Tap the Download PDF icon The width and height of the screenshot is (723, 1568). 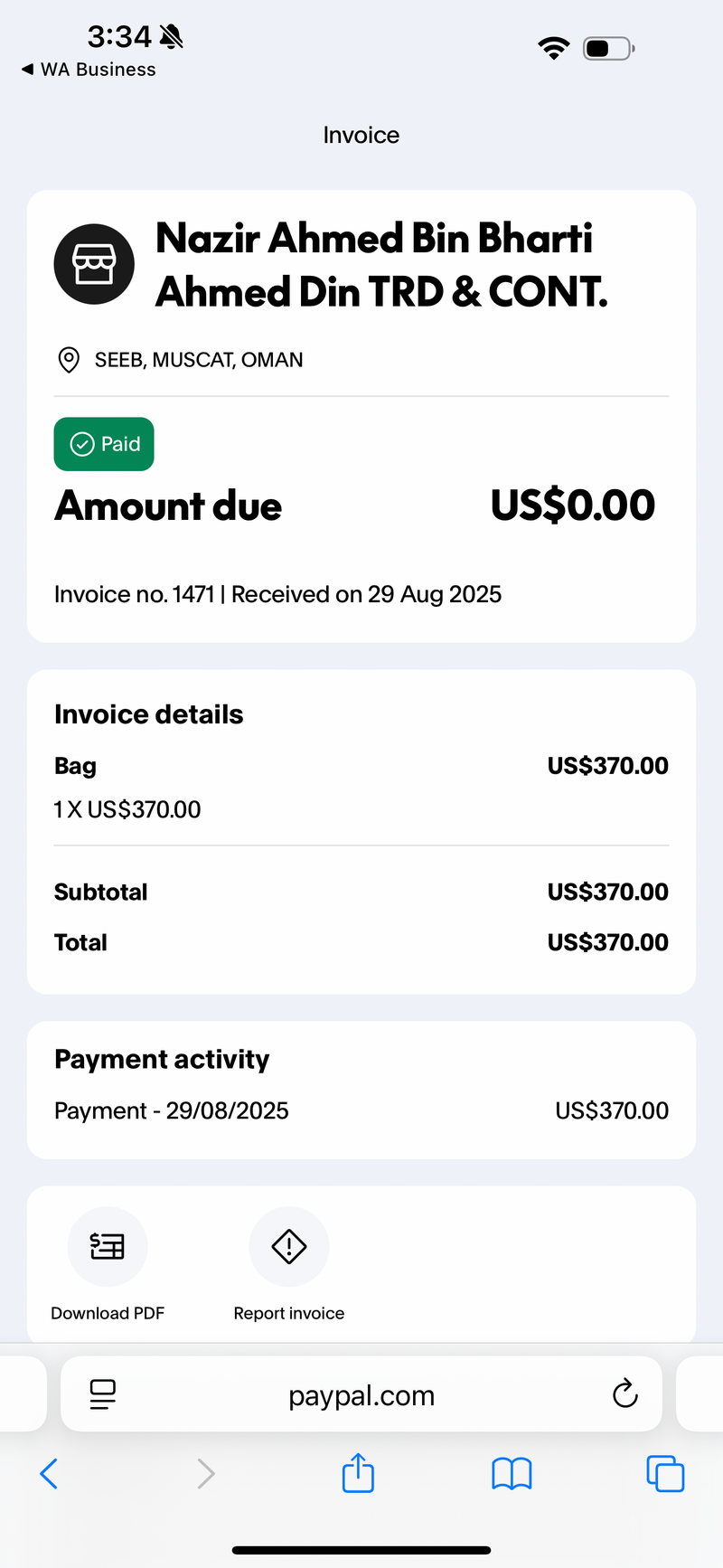[108, 1246]
